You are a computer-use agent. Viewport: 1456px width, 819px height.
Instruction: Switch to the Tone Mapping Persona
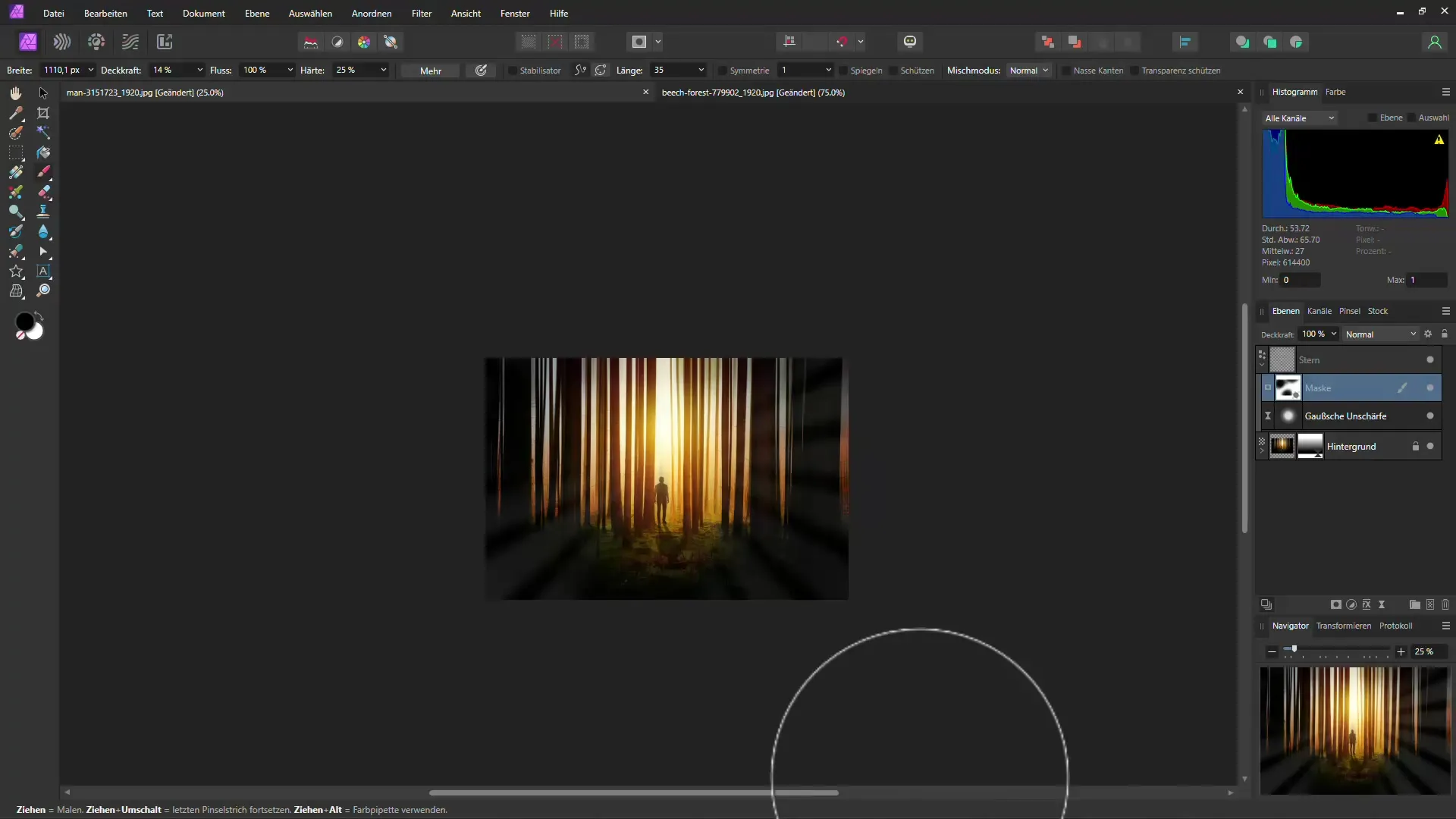pyautogui.click(x=130, y=42)
